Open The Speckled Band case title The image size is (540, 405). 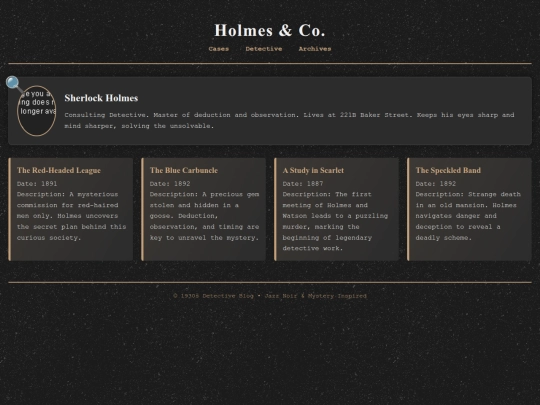pyautogui.click(x=448, y=170)
